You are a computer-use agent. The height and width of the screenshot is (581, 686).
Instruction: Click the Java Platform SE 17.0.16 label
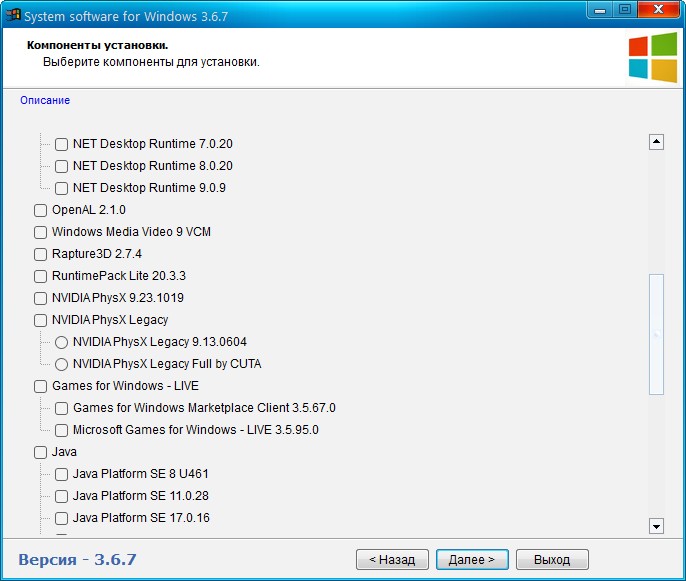coord(141,518)
